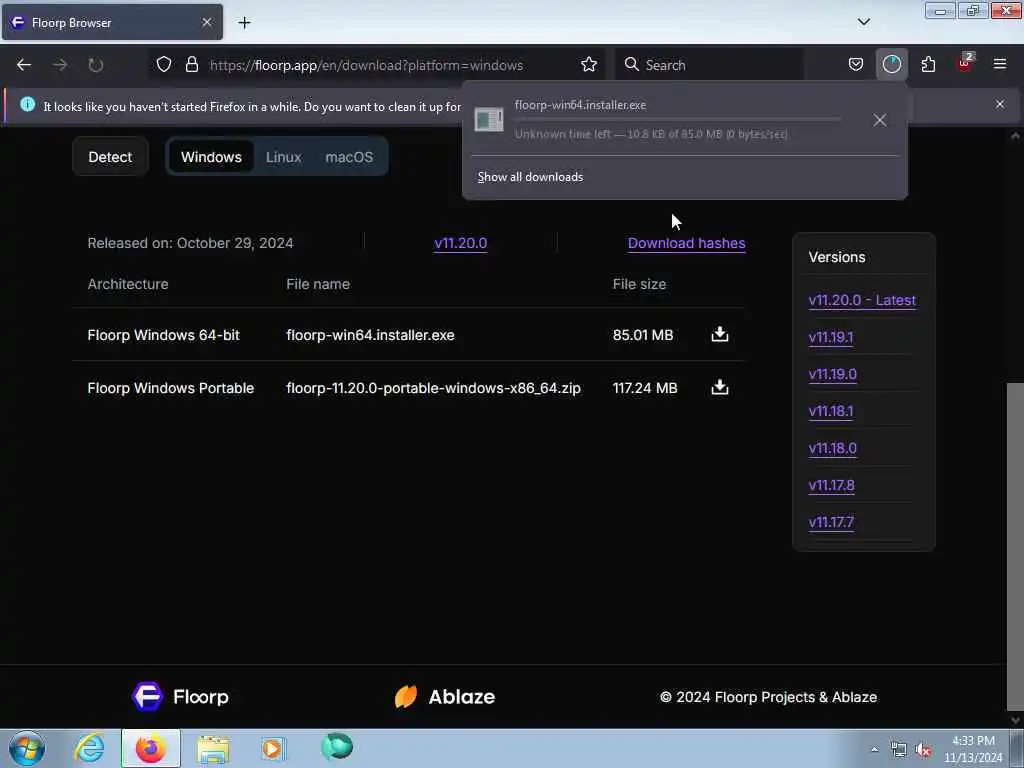
Task: Click the Ablaze logo in footer
Action: (444, 697)
